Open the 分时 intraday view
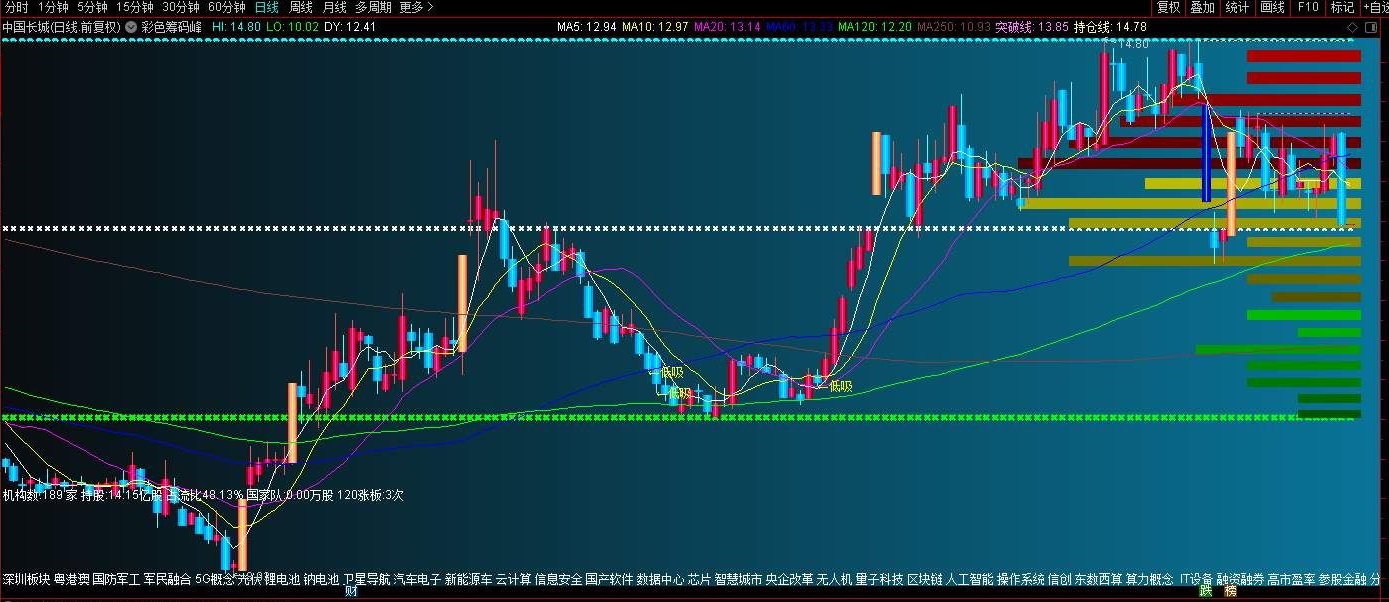 [x=17, y=7]
